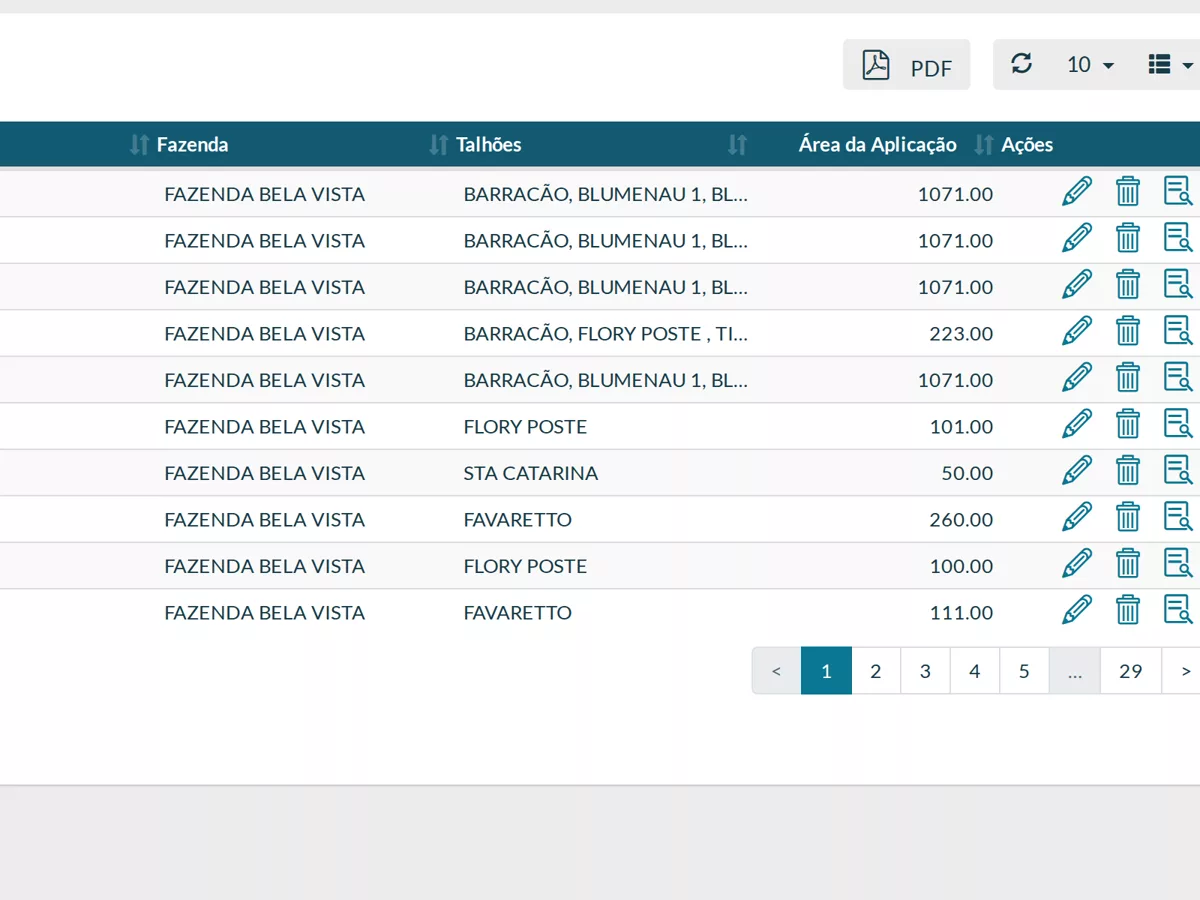Go to next page with > arrow

coord(1184,671)
